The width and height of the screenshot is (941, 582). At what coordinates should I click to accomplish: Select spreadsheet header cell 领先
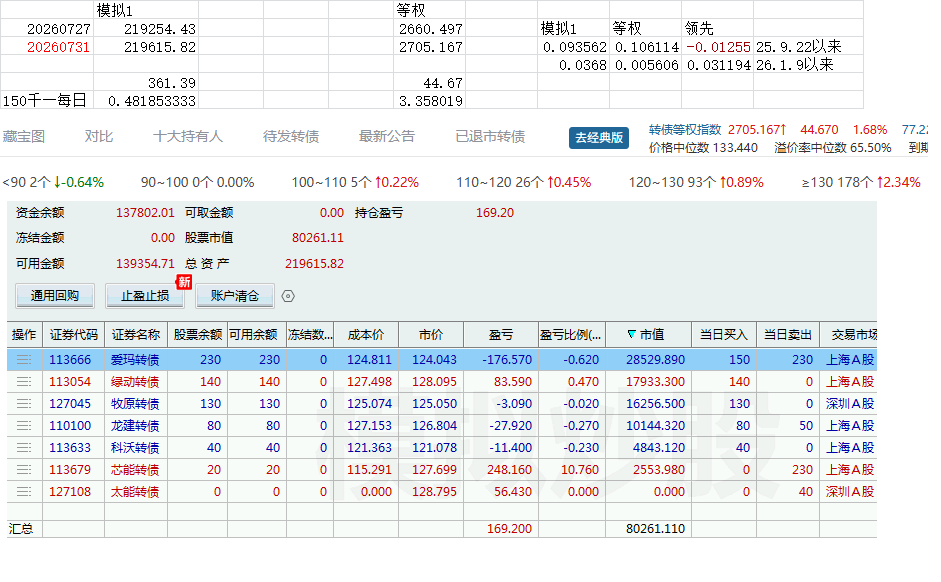pos(718,29)
